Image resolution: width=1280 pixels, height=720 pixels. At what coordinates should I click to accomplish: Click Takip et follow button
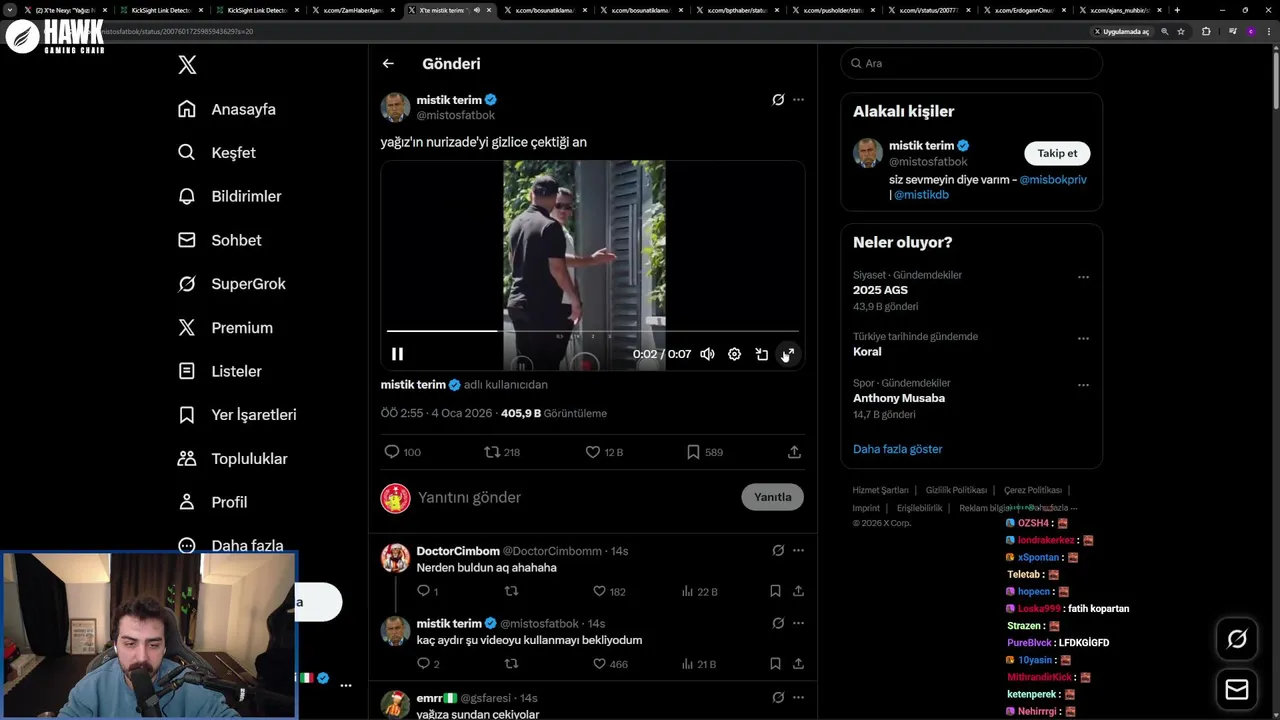pos(1057,153)
